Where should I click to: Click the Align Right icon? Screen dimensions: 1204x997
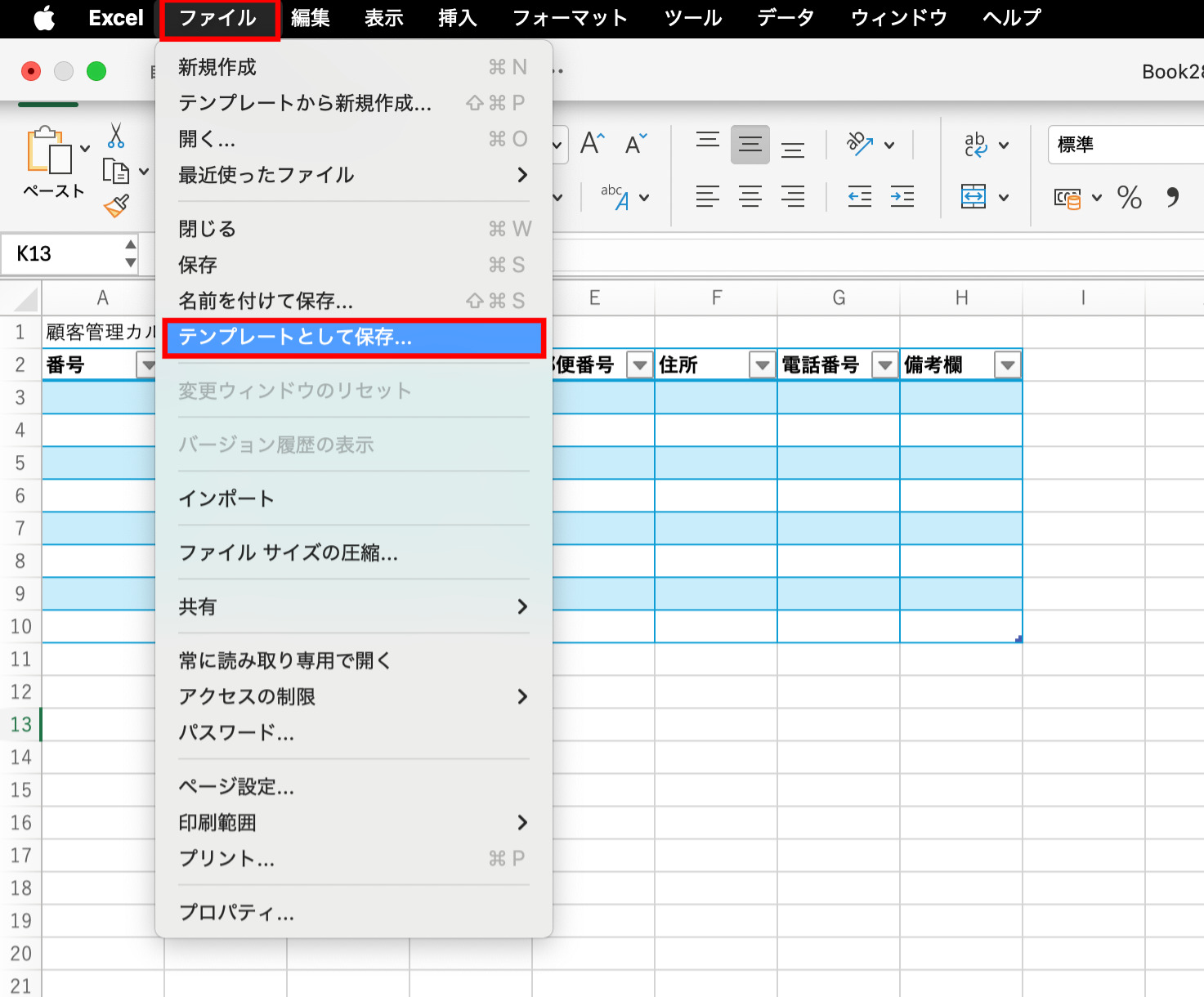tap(792, 197)
